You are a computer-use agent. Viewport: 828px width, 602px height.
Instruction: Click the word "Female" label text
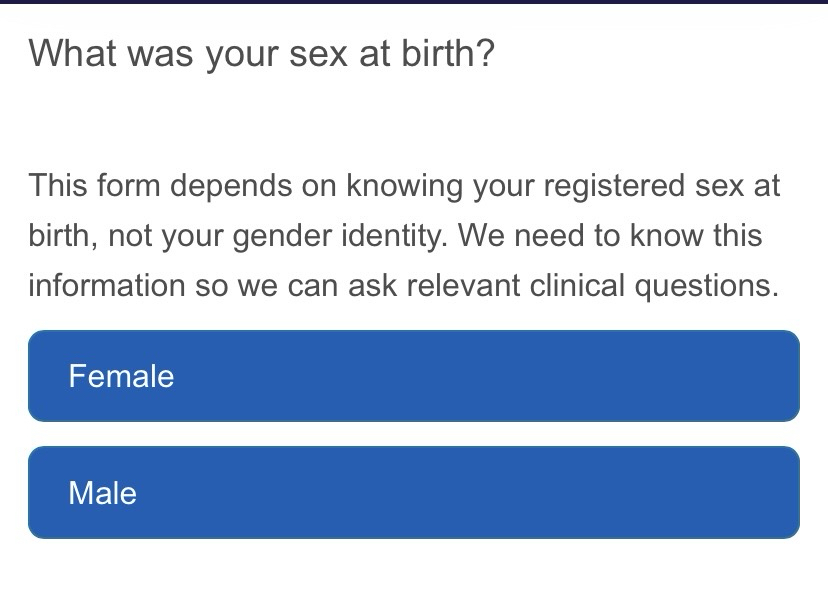tap(121, 377)
